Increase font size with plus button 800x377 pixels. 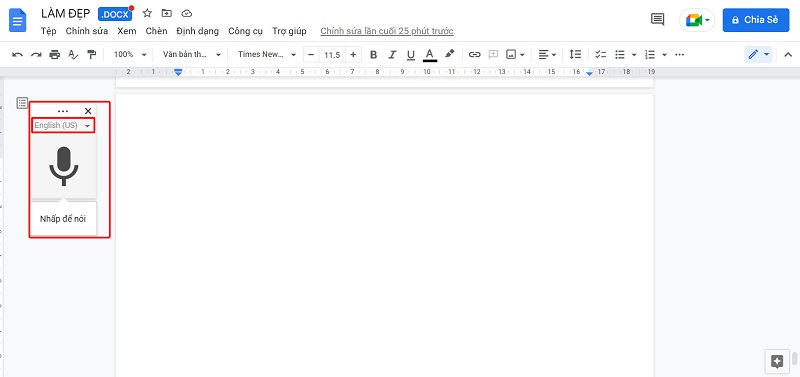point(353,55)
